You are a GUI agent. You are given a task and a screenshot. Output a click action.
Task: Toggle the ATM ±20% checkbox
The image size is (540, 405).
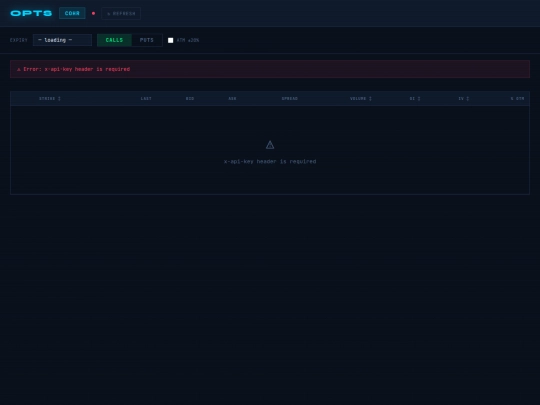[x=170, y=40]
